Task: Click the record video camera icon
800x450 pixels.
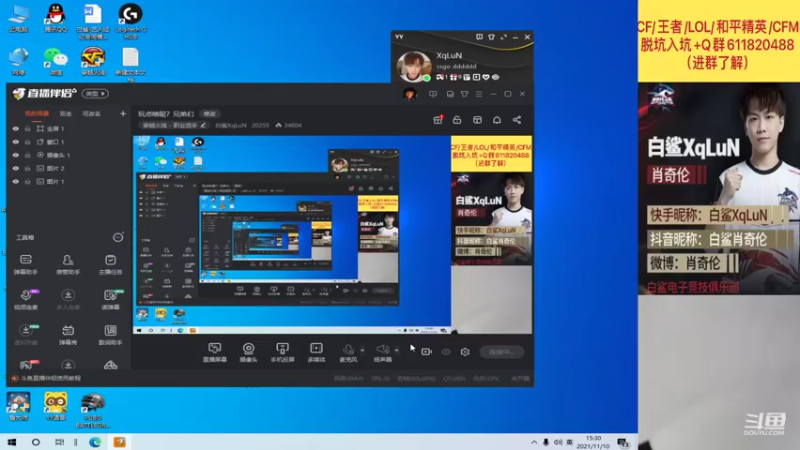Action: pyautogui.click(x=427, y=352)
